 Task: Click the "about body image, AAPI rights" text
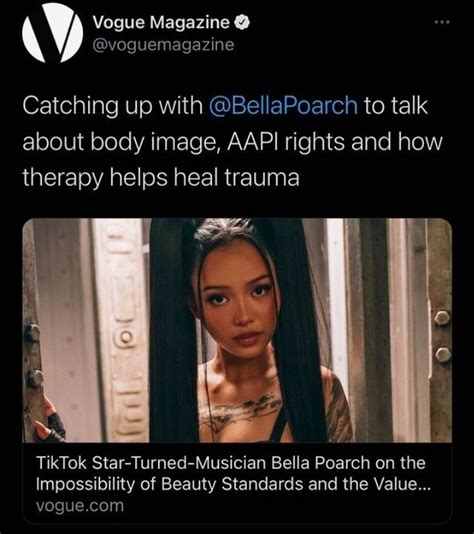click(184, 142)
